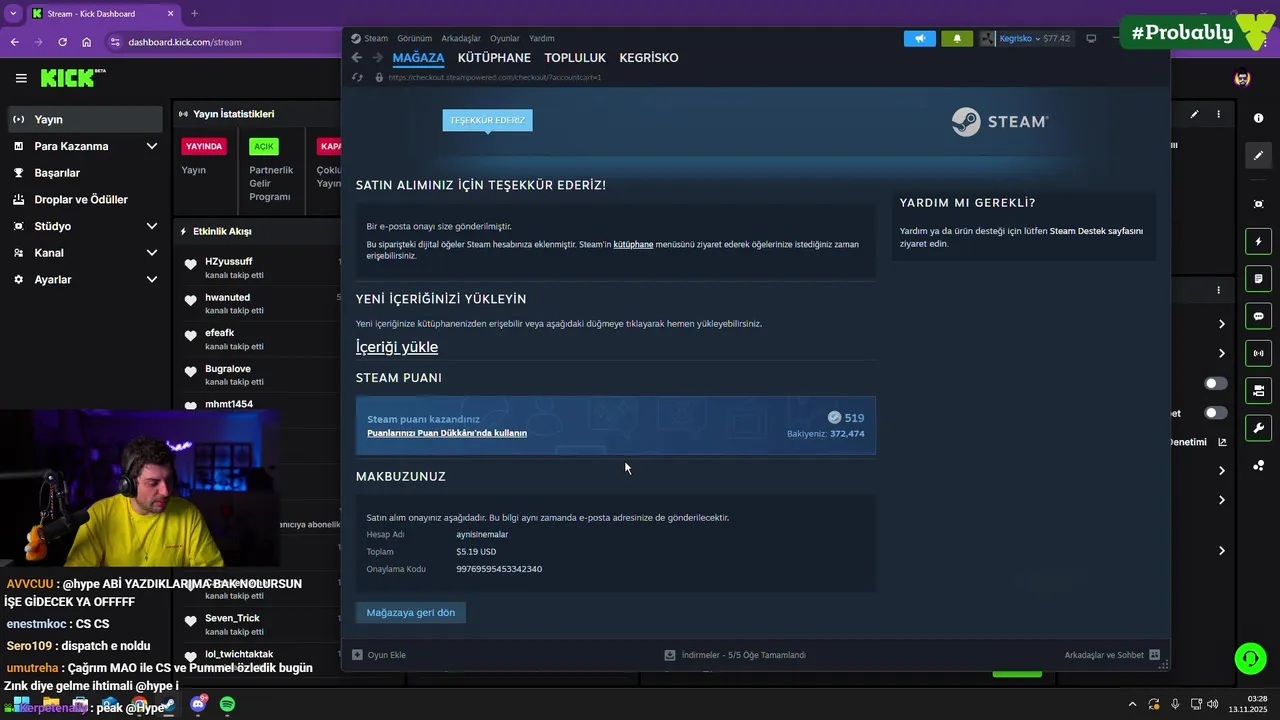Reload the Steam checkout page
1280x720 pixels.
357,77
